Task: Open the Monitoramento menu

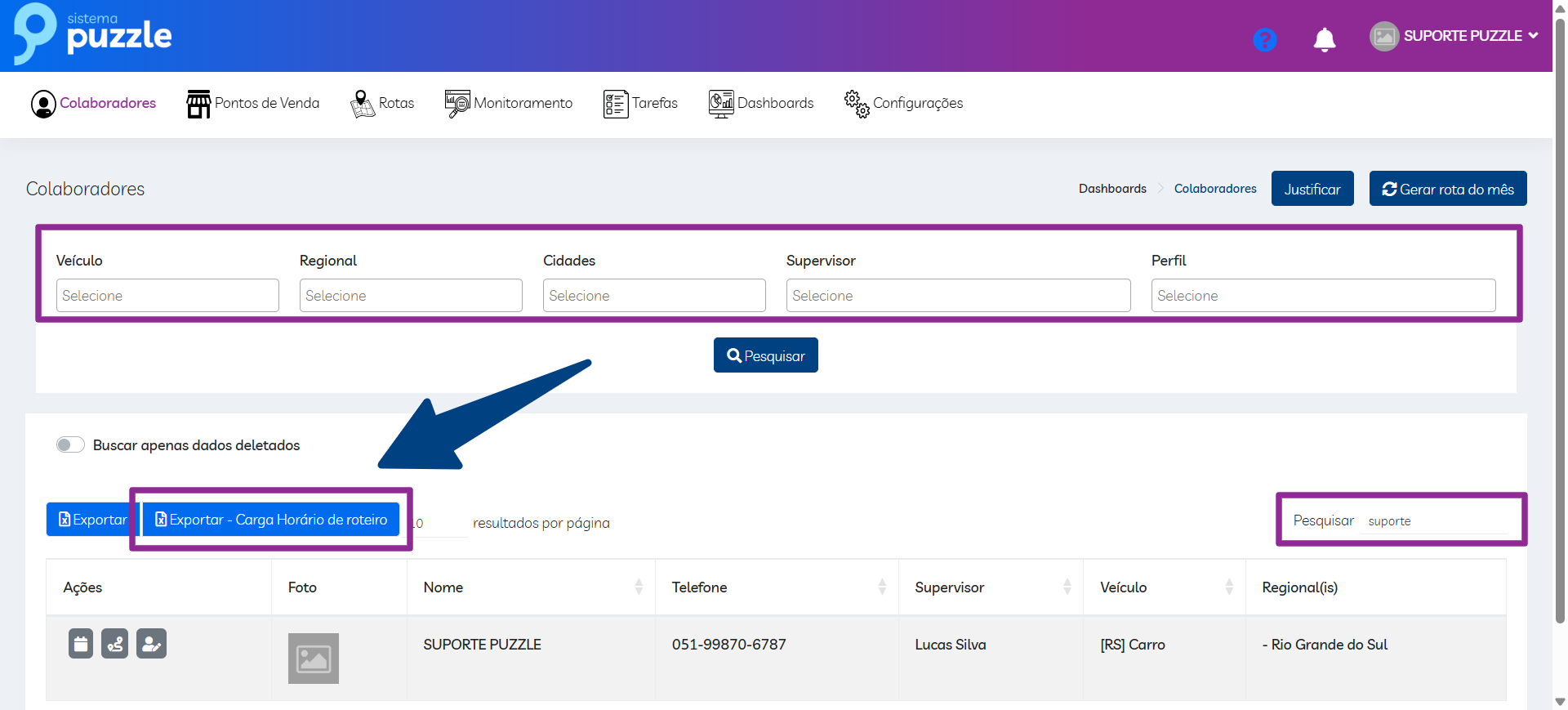Action: (x=509, y=104)
